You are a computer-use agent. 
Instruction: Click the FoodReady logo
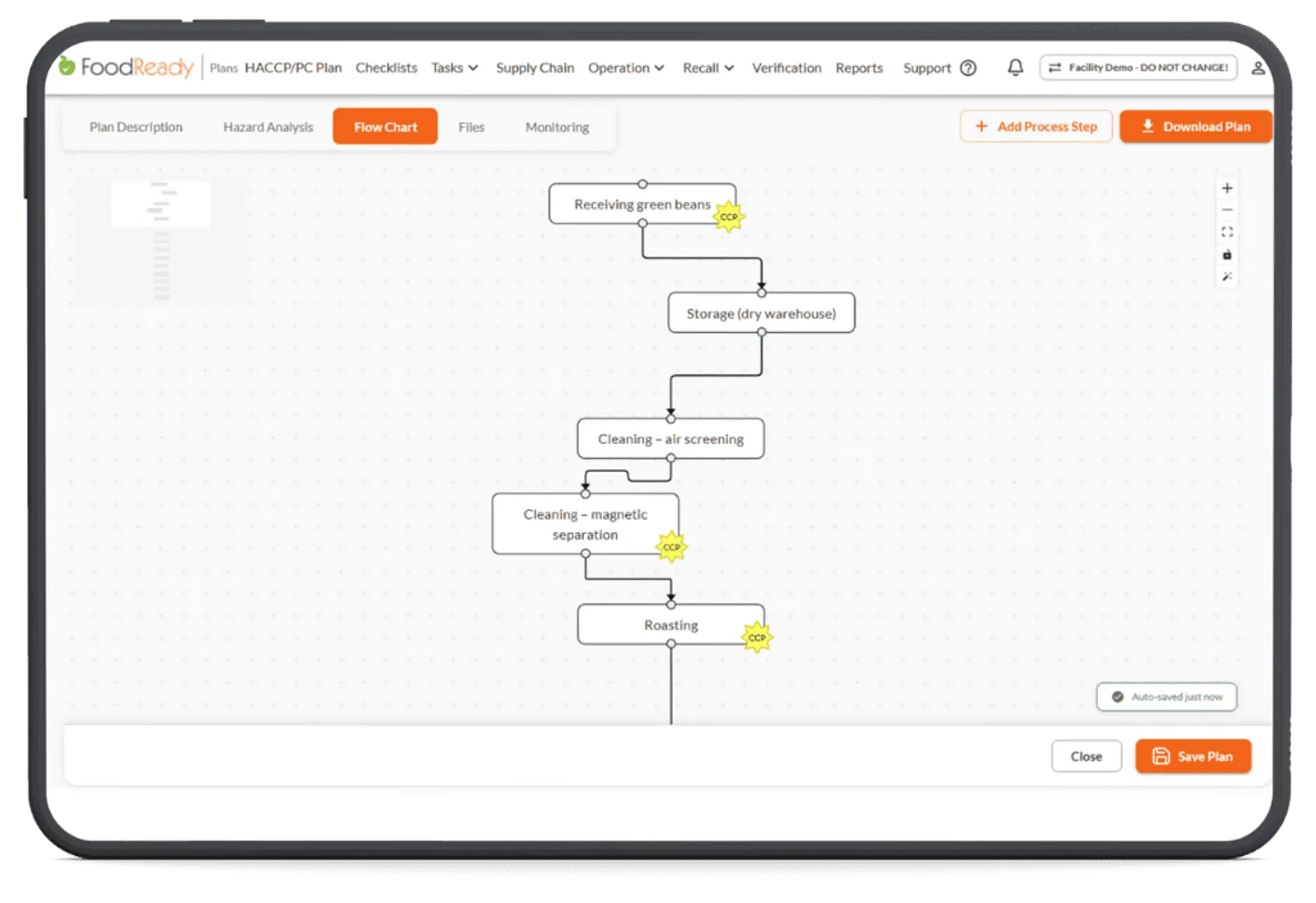click(126, 67)
